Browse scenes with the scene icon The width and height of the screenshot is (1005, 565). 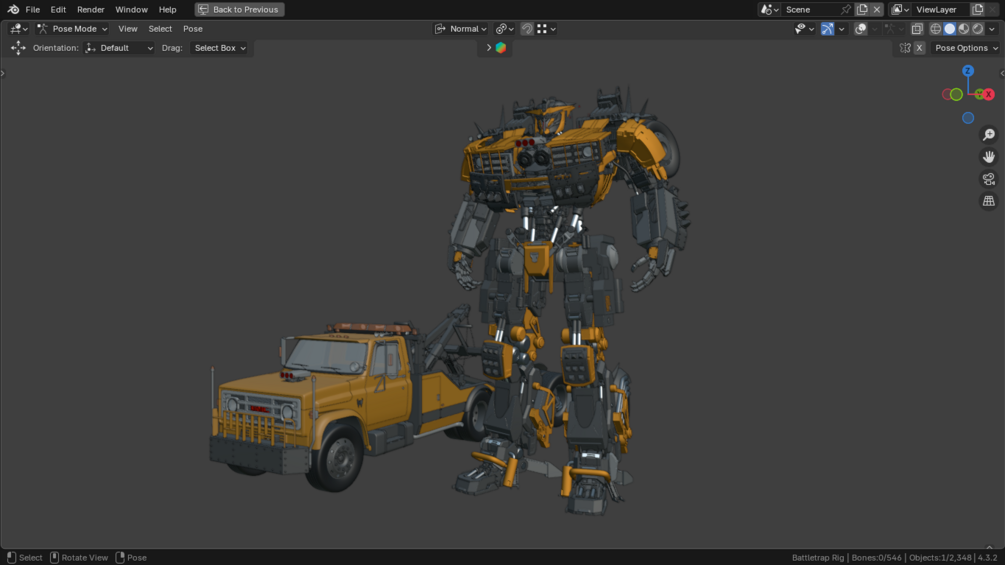[768, 10]
